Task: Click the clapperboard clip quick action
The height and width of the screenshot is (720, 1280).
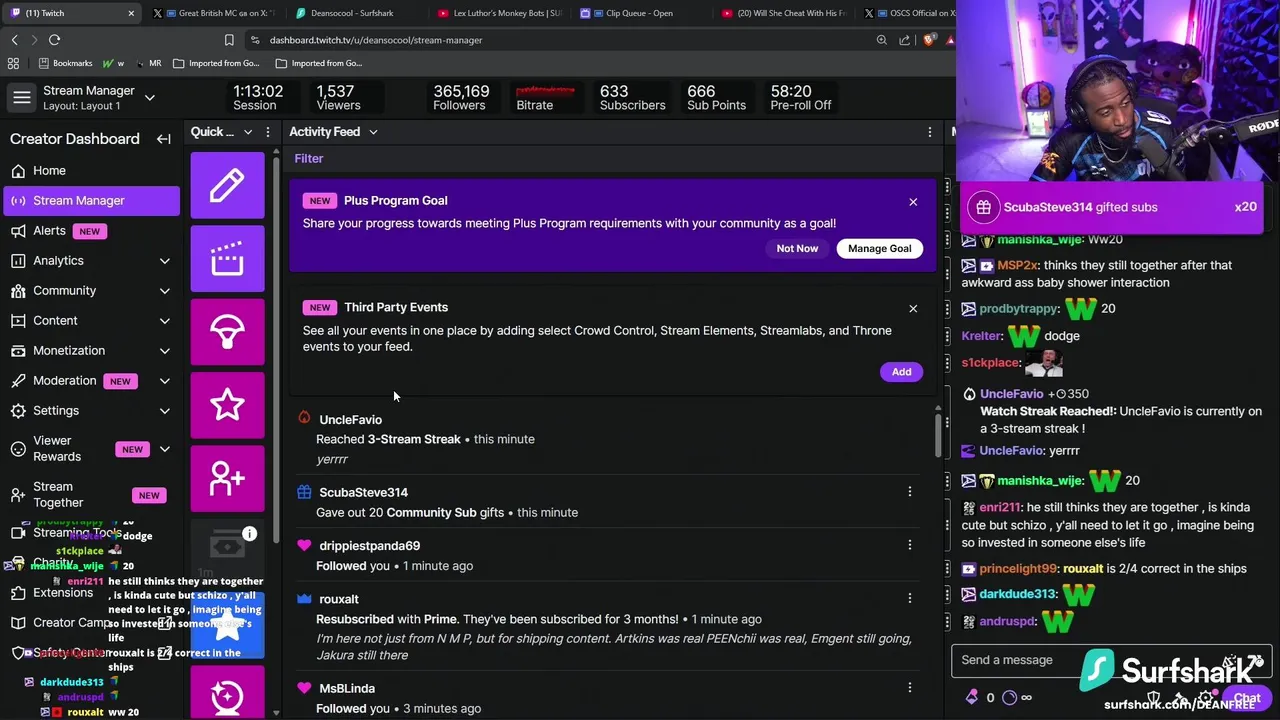Action: pos(227,258)
